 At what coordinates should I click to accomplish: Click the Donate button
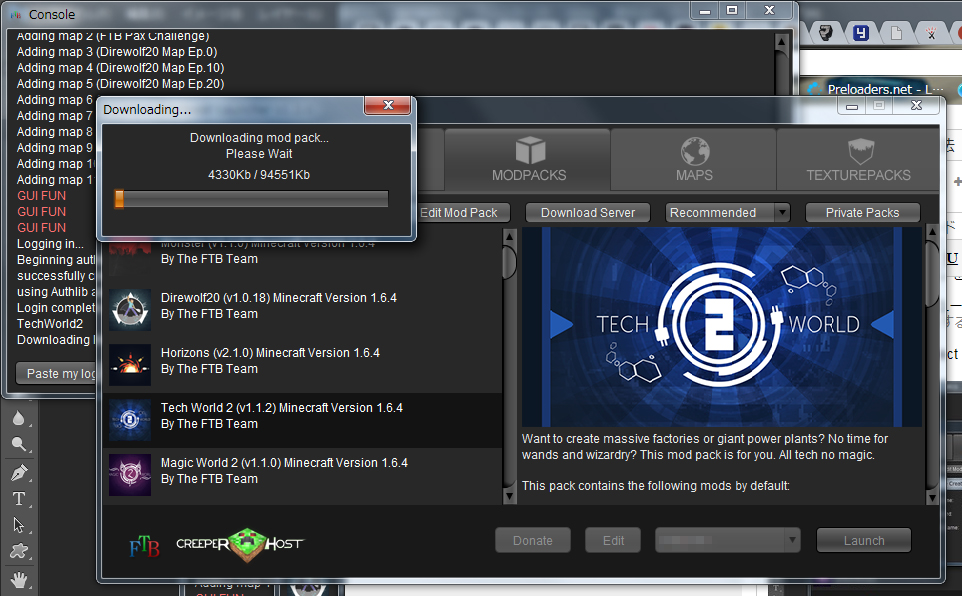[533, 541]
